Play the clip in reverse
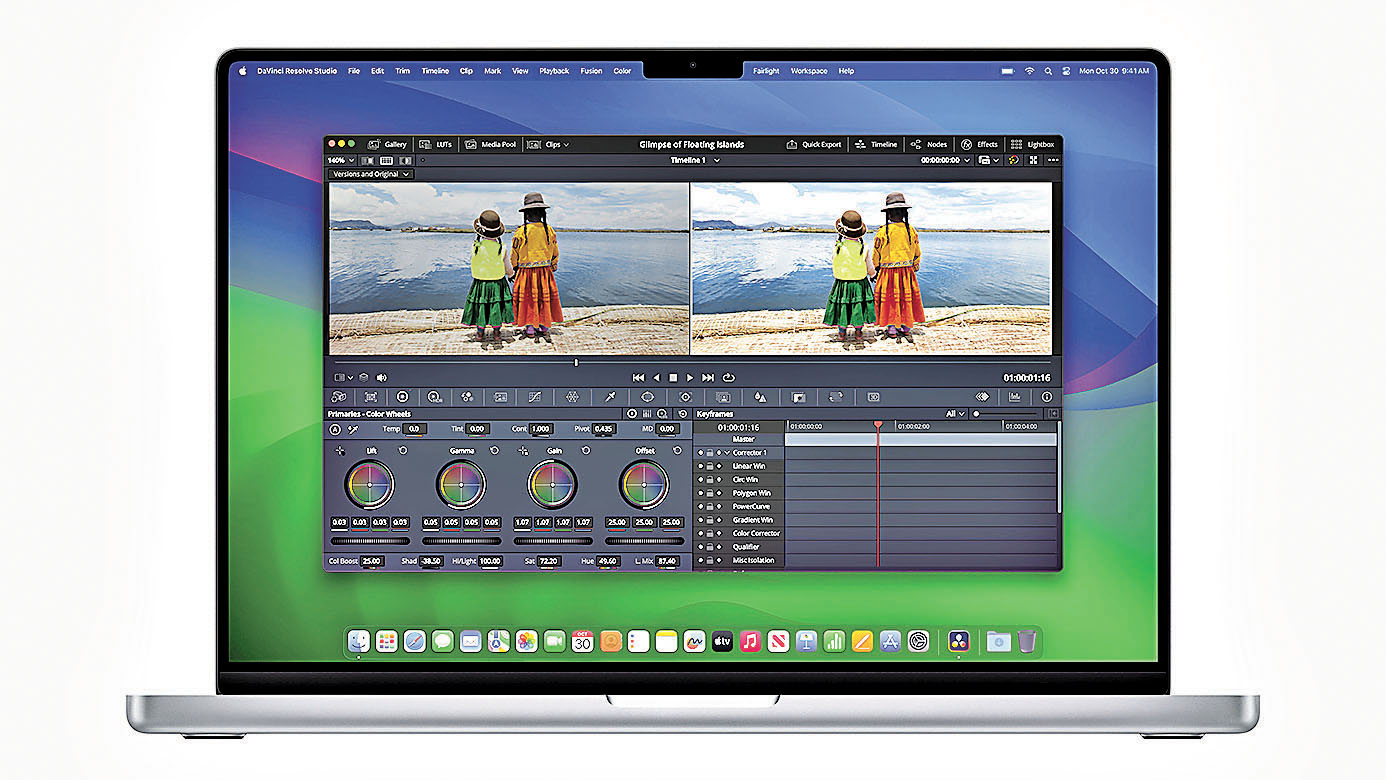This screenshot has width=1386, height=780. 656,378
